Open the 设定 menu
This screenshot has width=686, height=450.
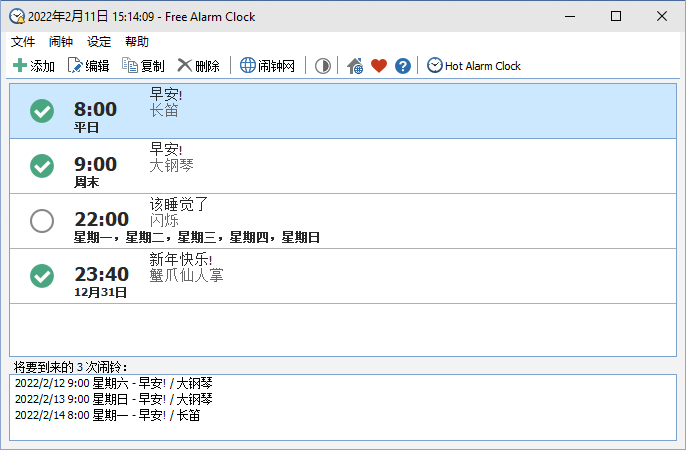click(99, 42)
